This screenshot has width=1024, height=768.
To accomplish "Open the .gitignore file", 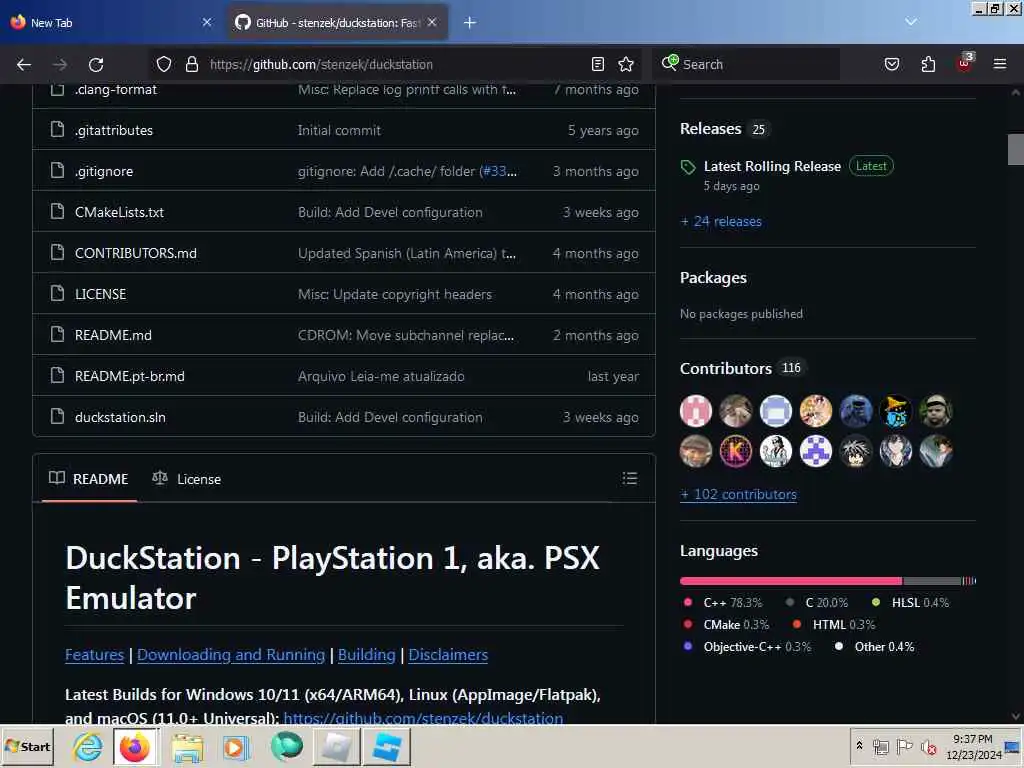I will [x=104, y=171].
